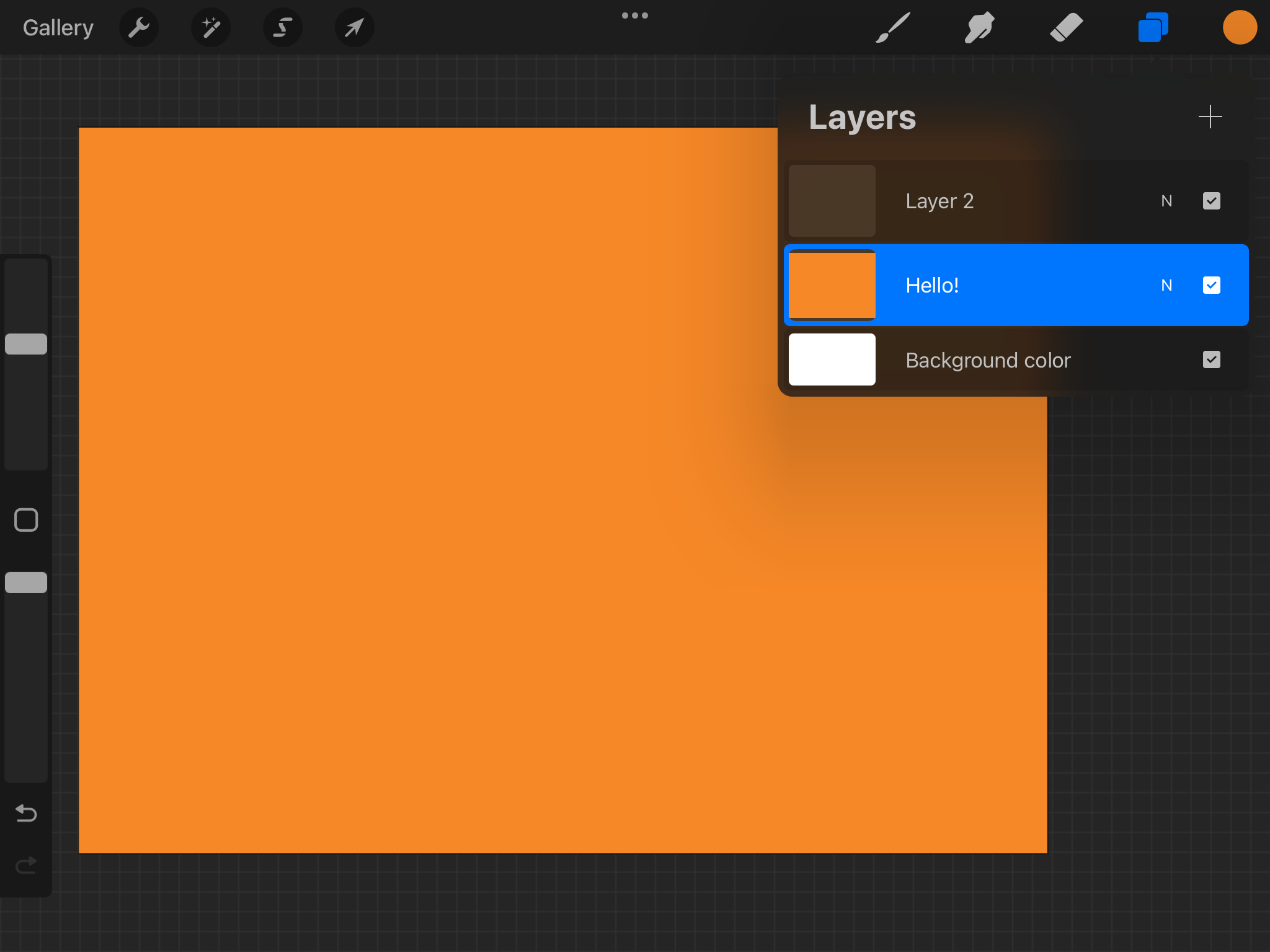This screenshot has width=1270, height=952.
Task: Activate the Selection tool
Action: [283, 27]
